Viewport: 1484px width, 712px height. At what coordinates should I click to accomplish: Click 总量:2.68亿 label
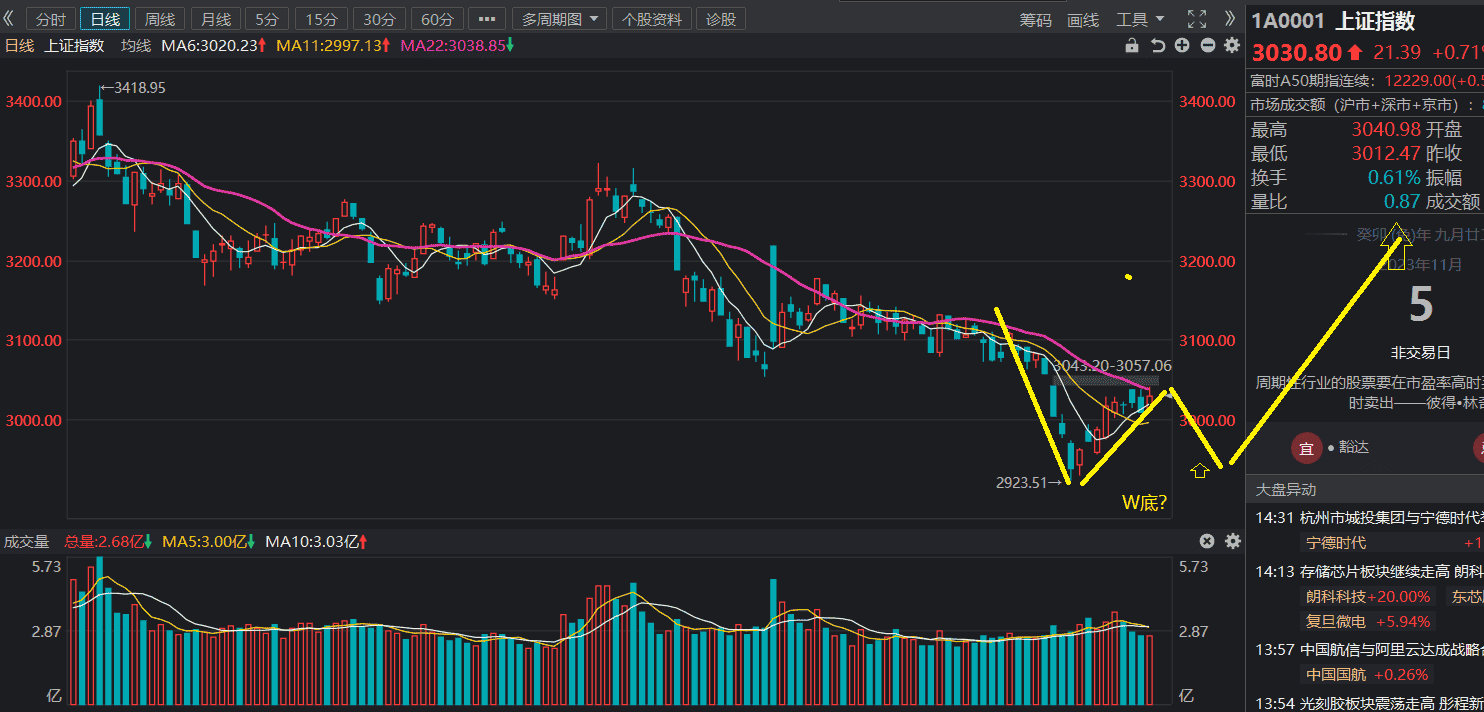point(108,541)
